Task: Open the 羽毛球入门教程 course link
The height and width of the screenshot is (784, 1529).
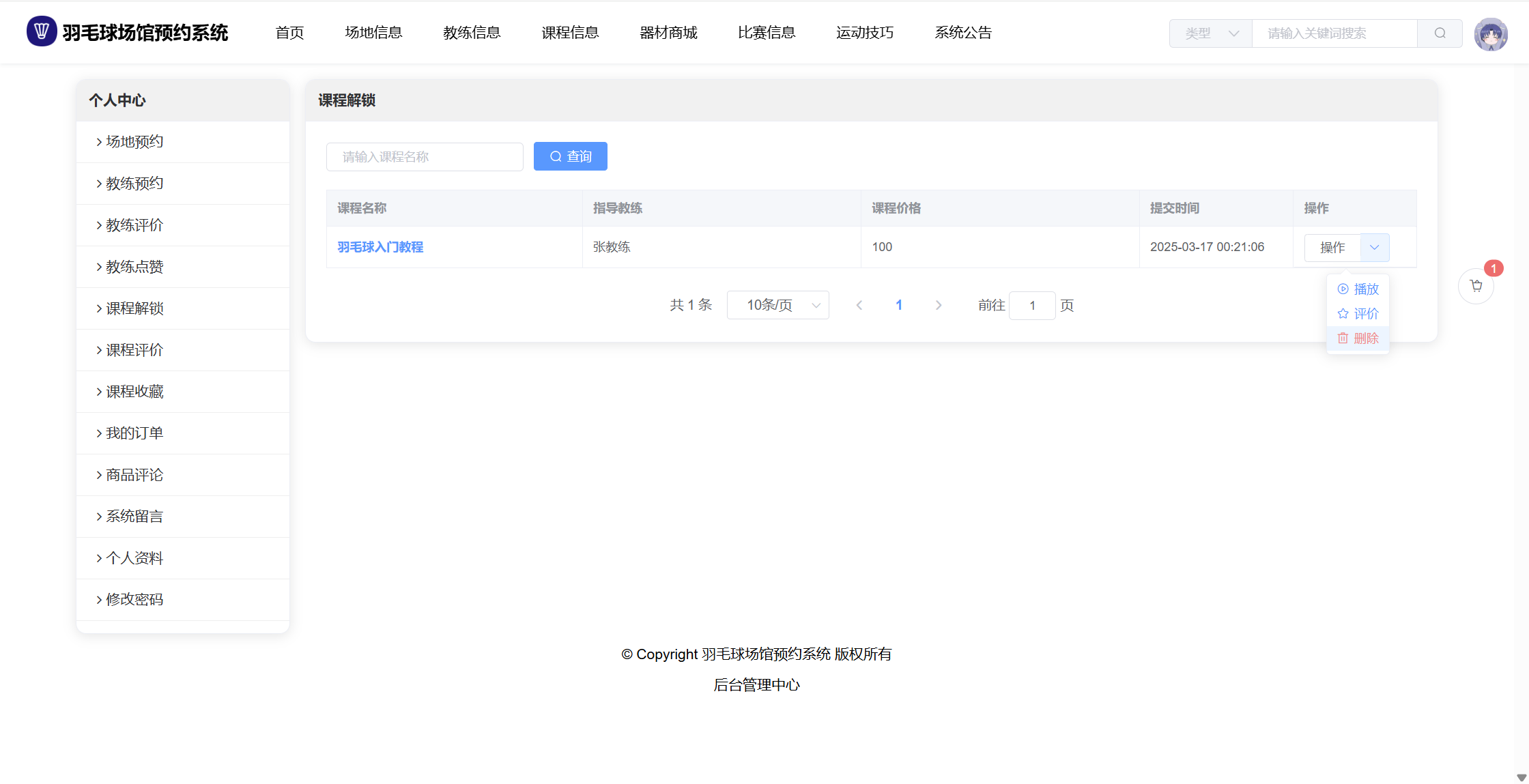Action: 380,247
